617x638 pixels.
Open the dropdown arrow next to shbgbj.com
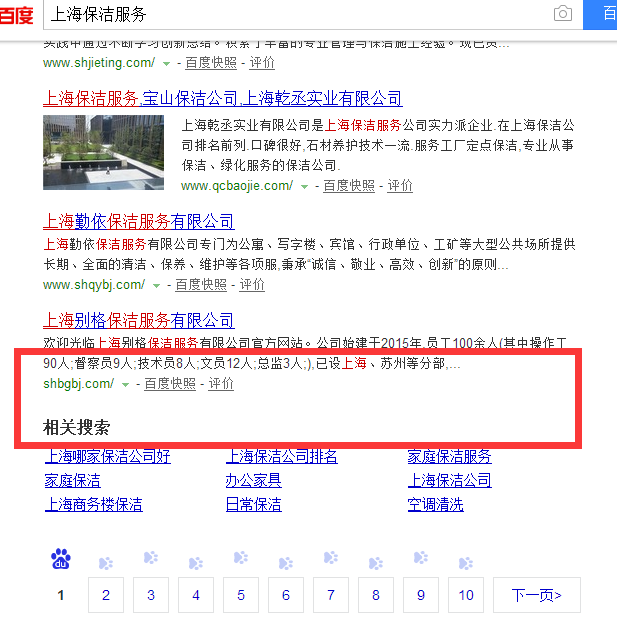pyautogui.click(x=125, y=384)
